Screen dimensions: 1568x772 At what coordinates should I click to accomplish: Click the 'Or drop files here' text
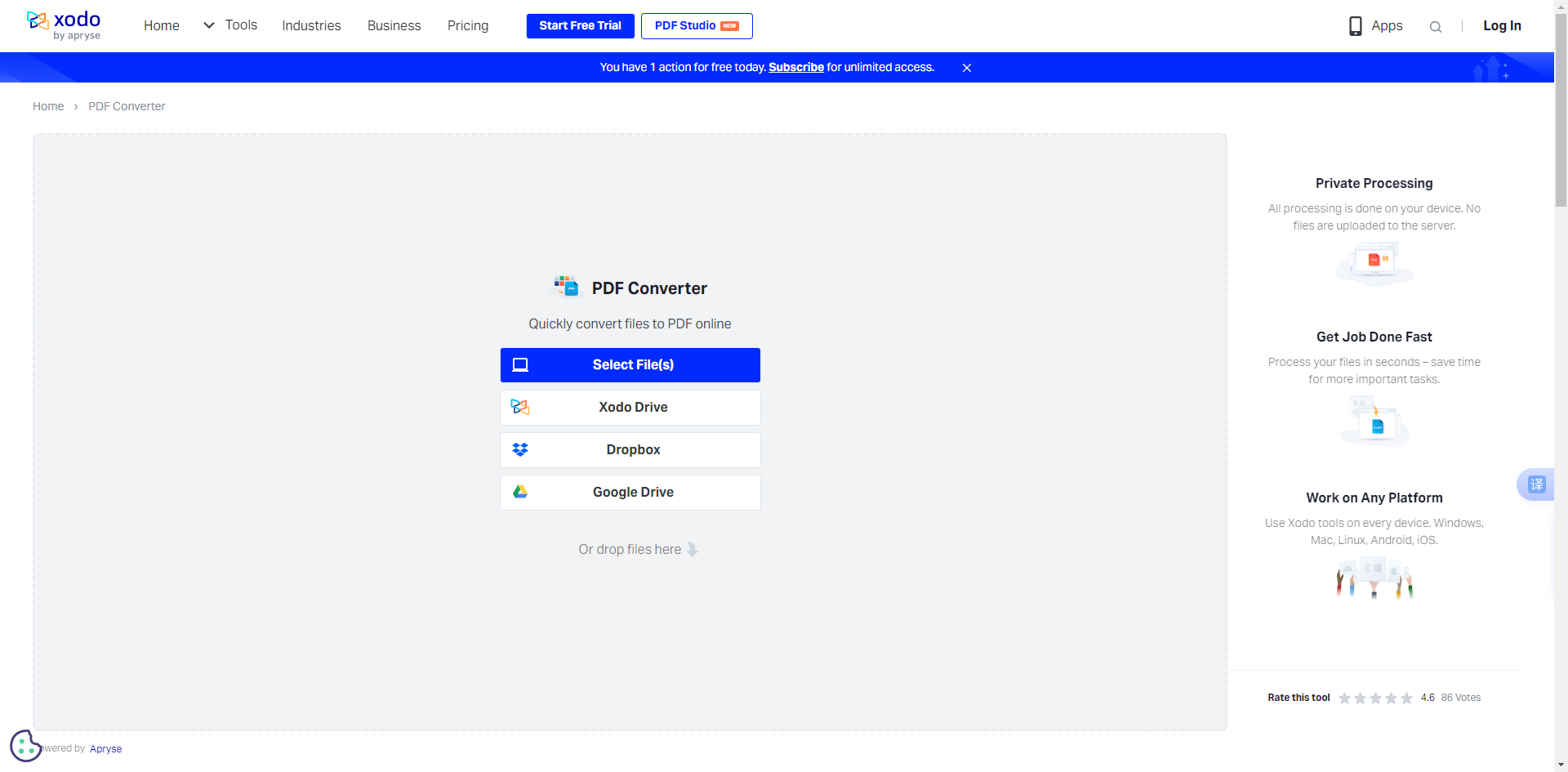pyautogui.click(x=630, y=550)
